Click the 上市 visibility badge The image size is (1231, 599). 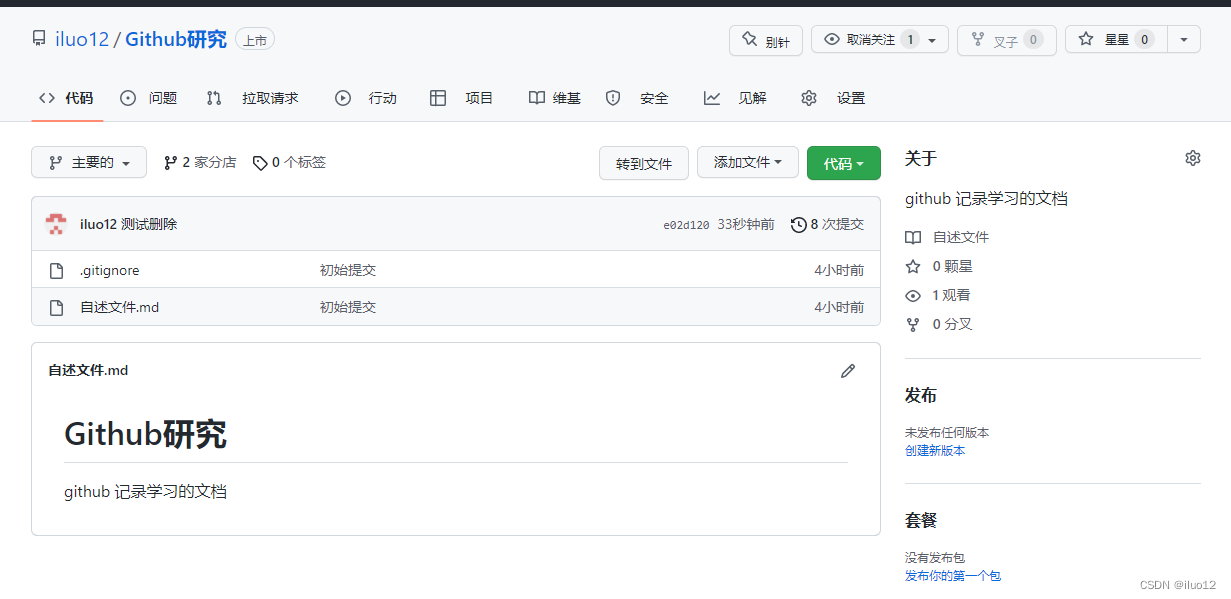click(x=255, y=40)
